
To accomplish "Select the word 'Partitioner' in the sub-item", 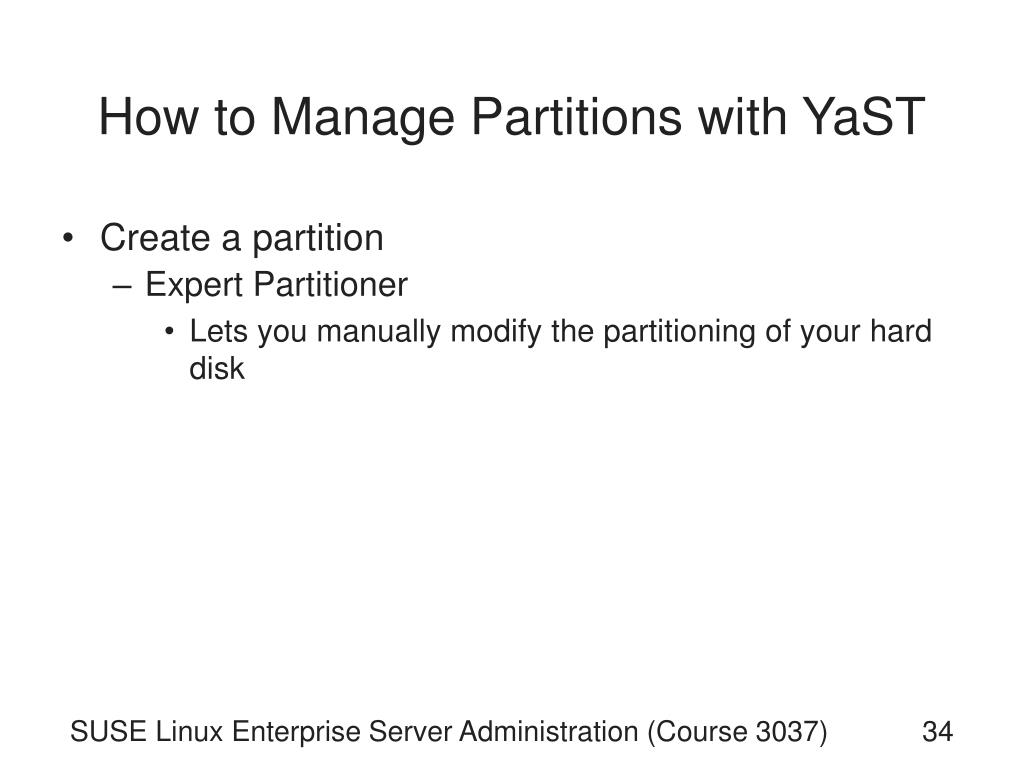I will pyautogui.click(x=330, y=285).
